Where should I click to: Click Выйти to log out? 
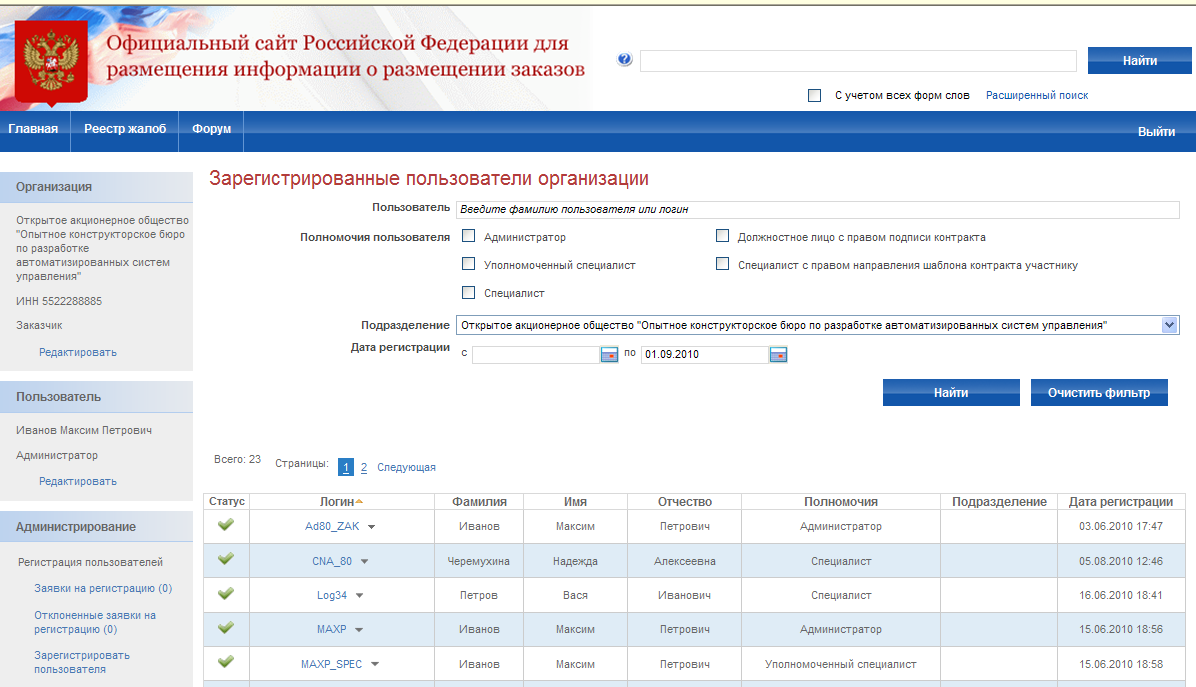(1156, 132)
